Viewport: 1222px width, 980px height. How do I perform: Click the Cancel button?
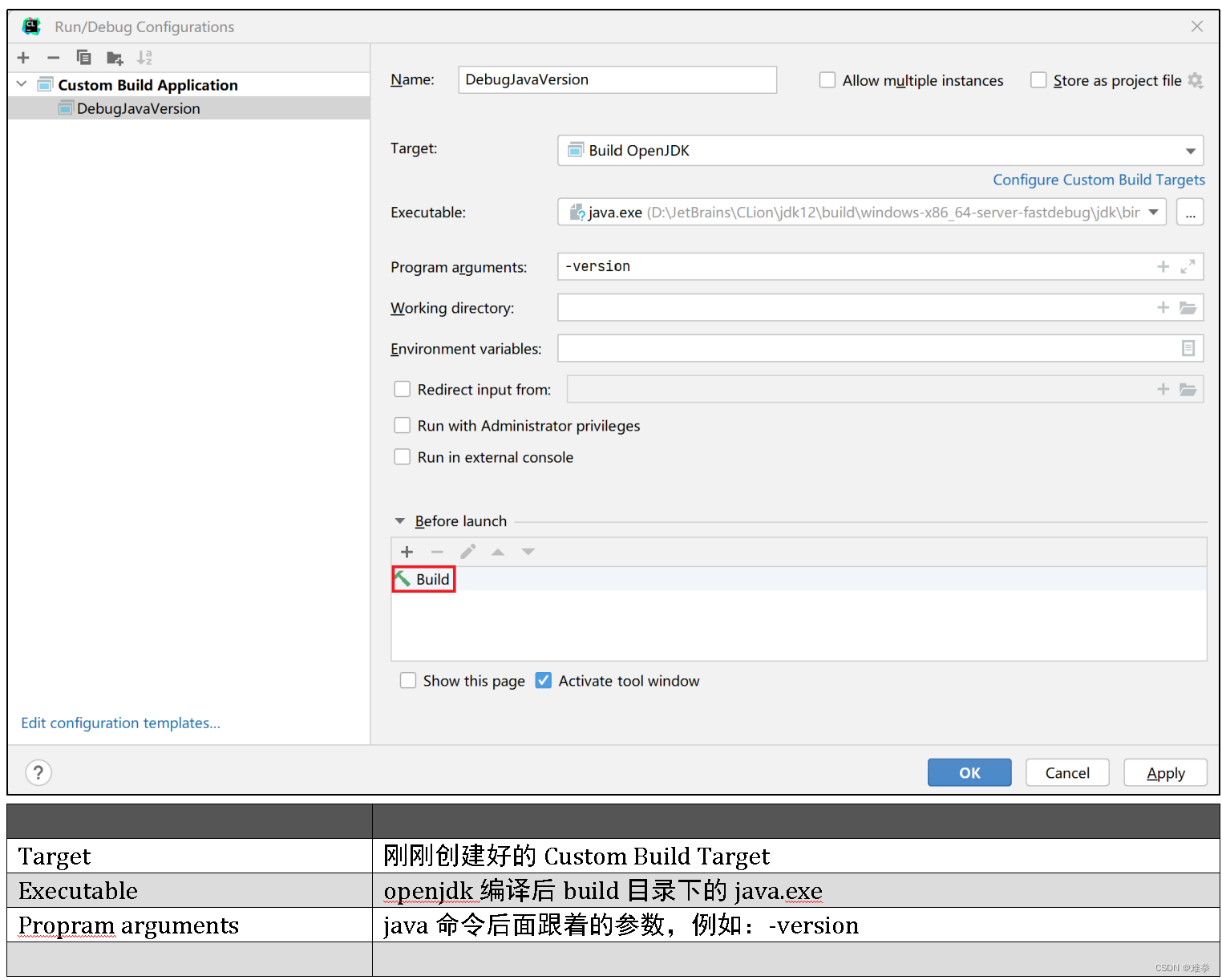point(1067,772)
